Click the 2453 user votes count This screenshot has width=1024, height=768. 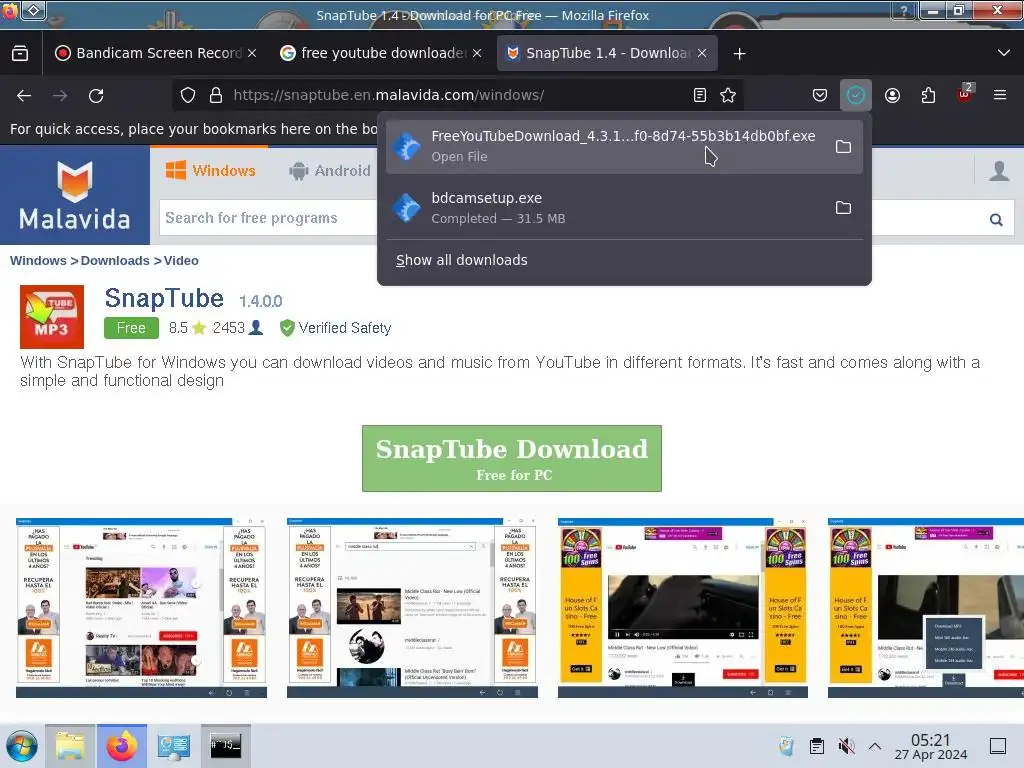(238, 328)
